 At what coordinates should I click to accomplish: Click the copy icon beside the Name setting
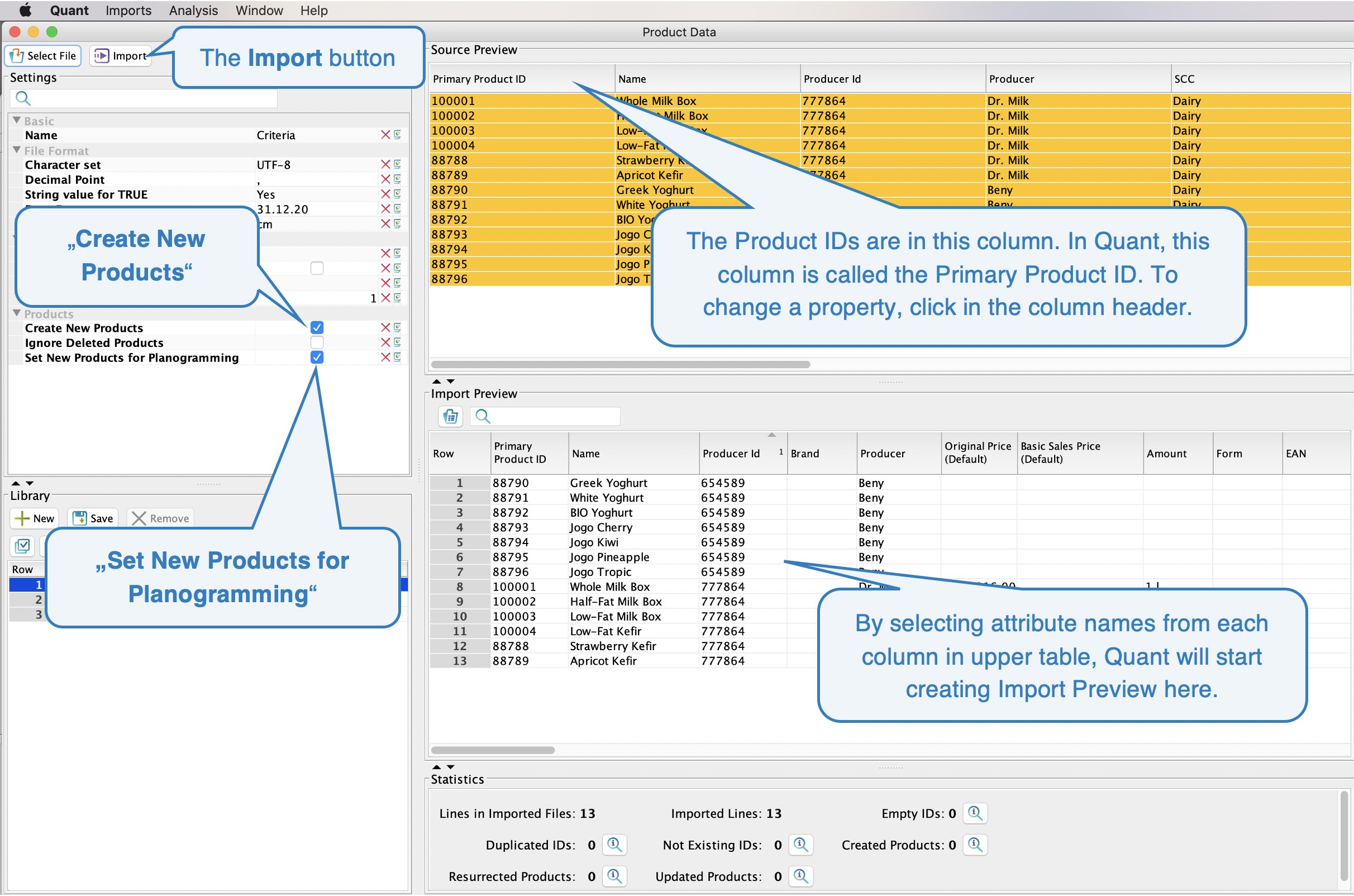pos(398,135)
